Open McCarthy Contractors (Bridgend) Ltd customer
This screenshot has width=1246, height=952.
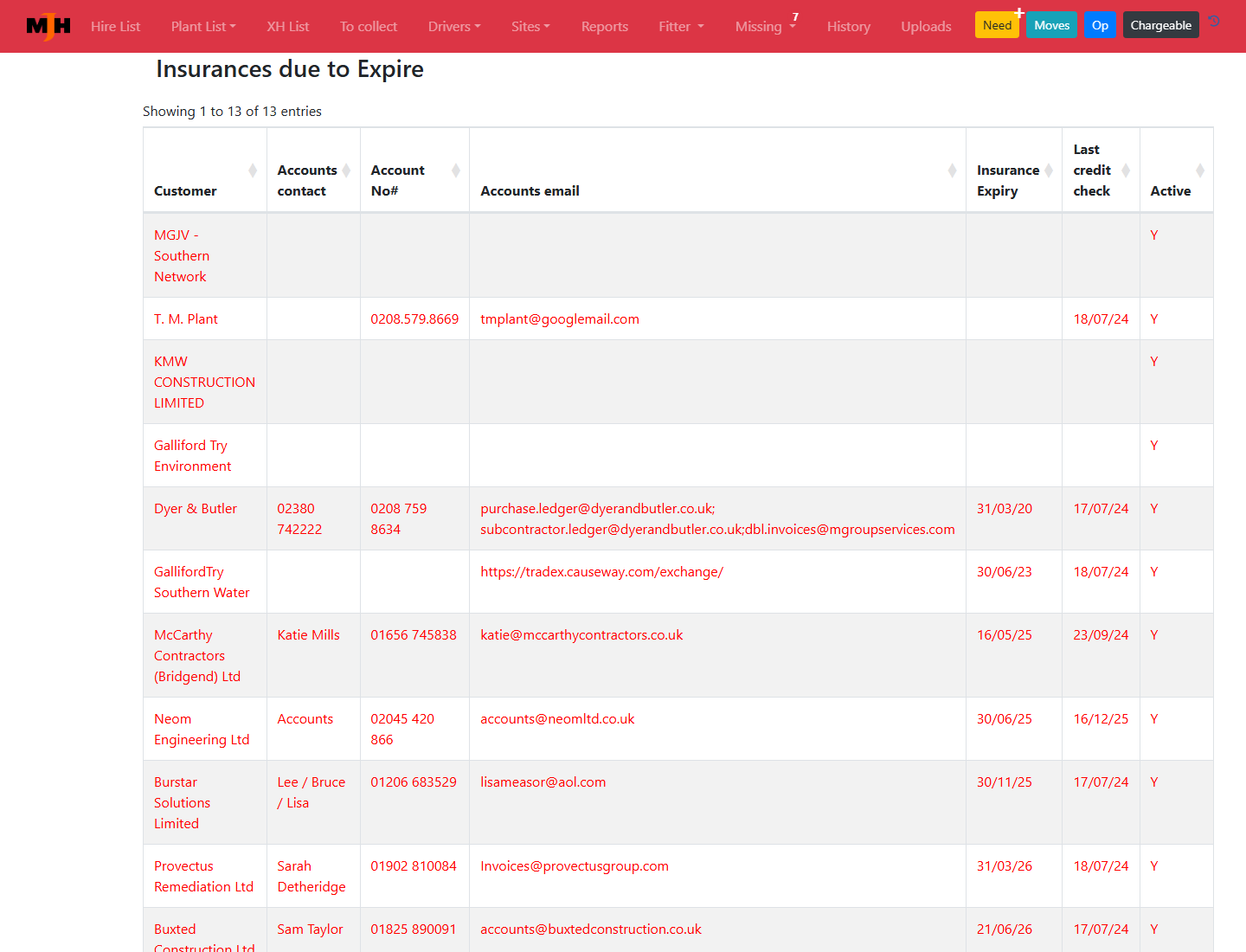197,656
